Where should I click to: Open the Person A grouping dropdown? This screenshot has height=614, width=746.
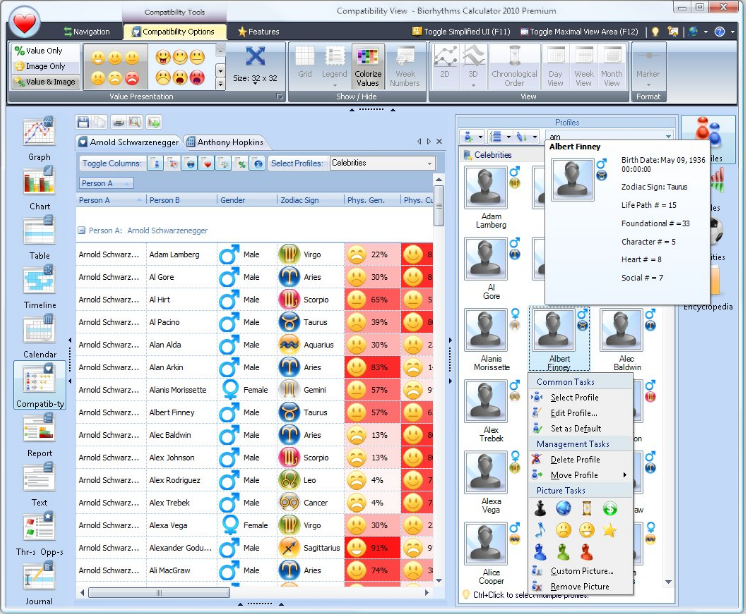tap(106, 183)
